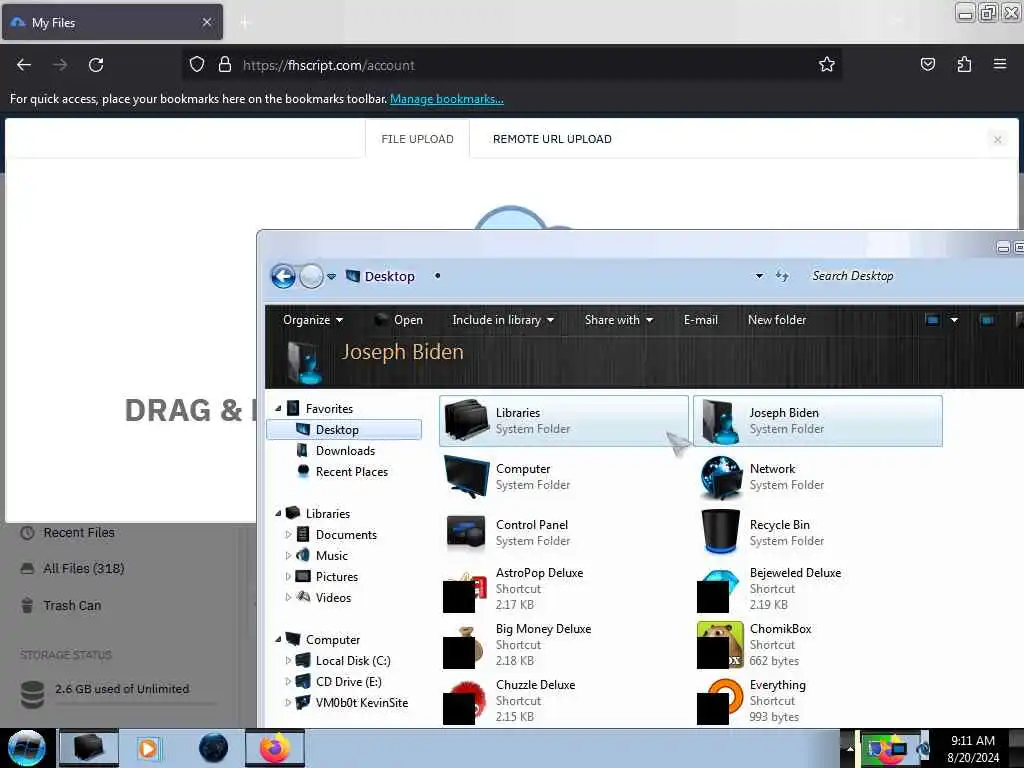Open the Organize menu
The height and width of the screenshot is (768, 1024).
coord(313,320)
